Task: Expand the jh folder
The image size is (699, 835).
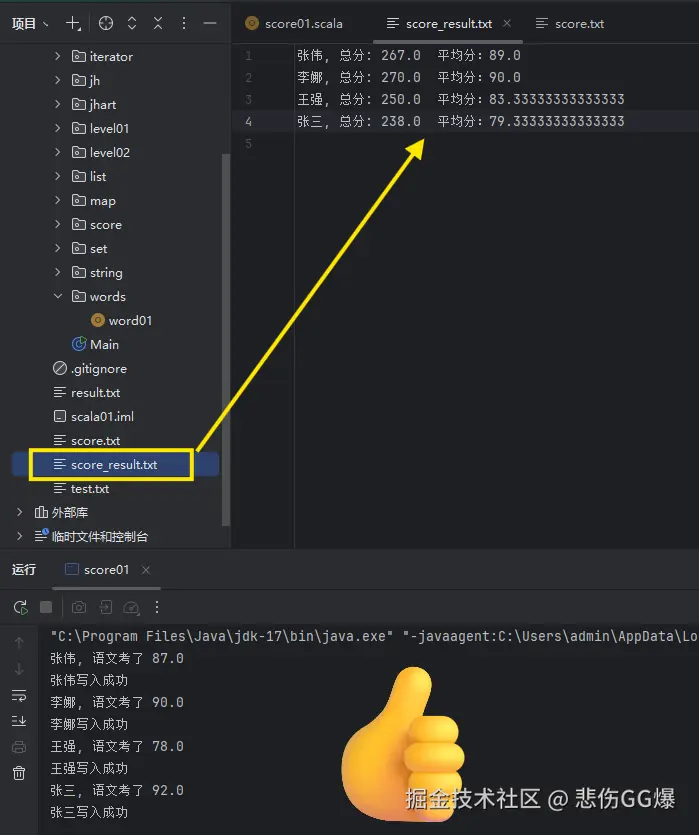Action: point(57,80)
